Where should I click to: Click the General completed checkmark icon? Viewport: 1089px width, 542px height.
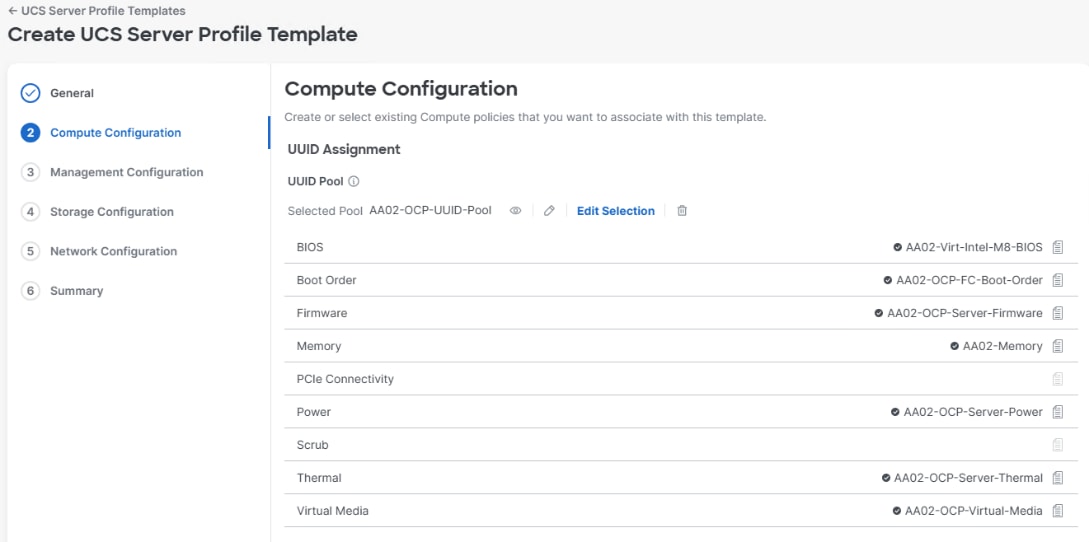pos(31,93)
